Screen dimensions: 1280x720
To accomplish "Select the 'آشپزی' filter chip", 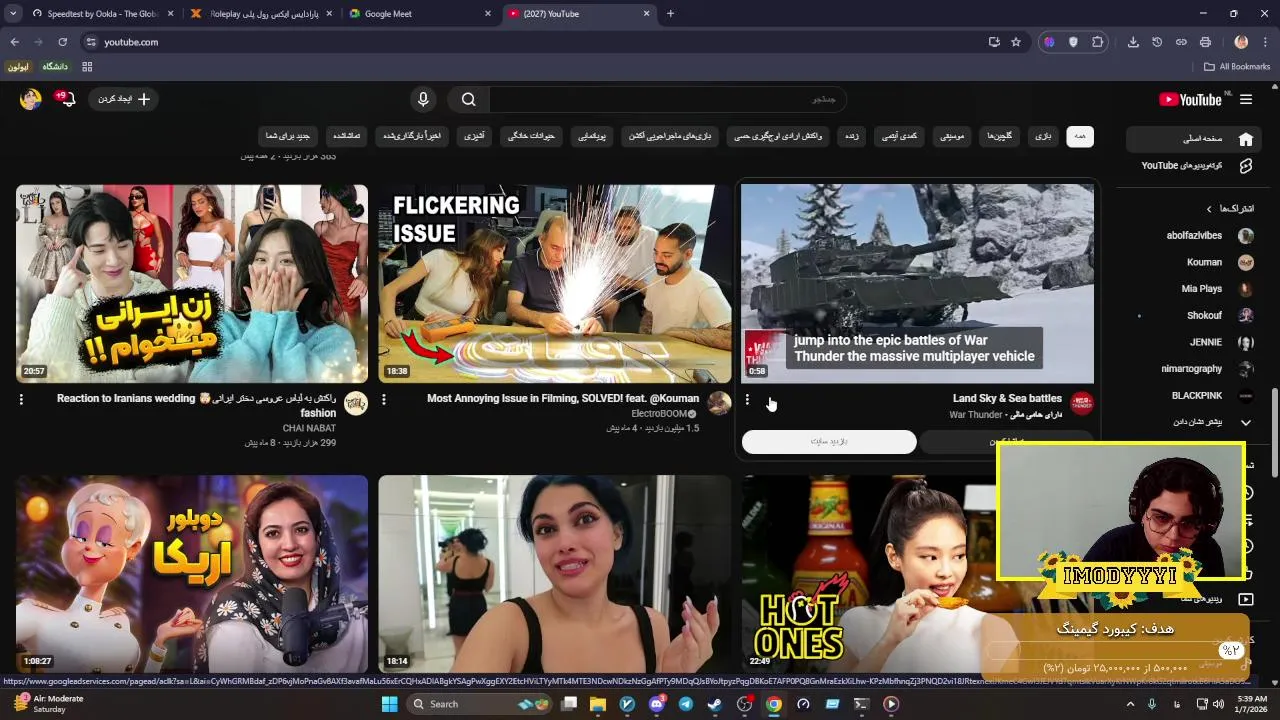I will [x=474, y=136].
